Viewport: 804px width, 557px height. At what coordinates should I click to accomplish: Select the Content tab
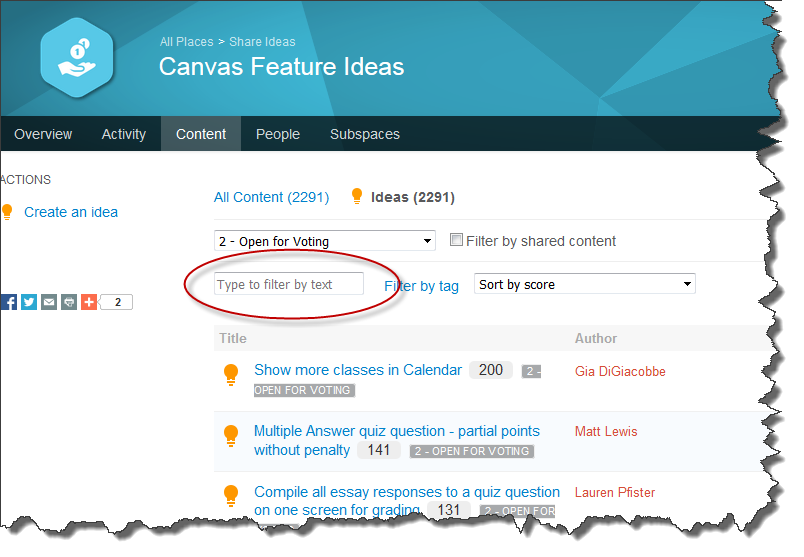[x=201, y=134]
